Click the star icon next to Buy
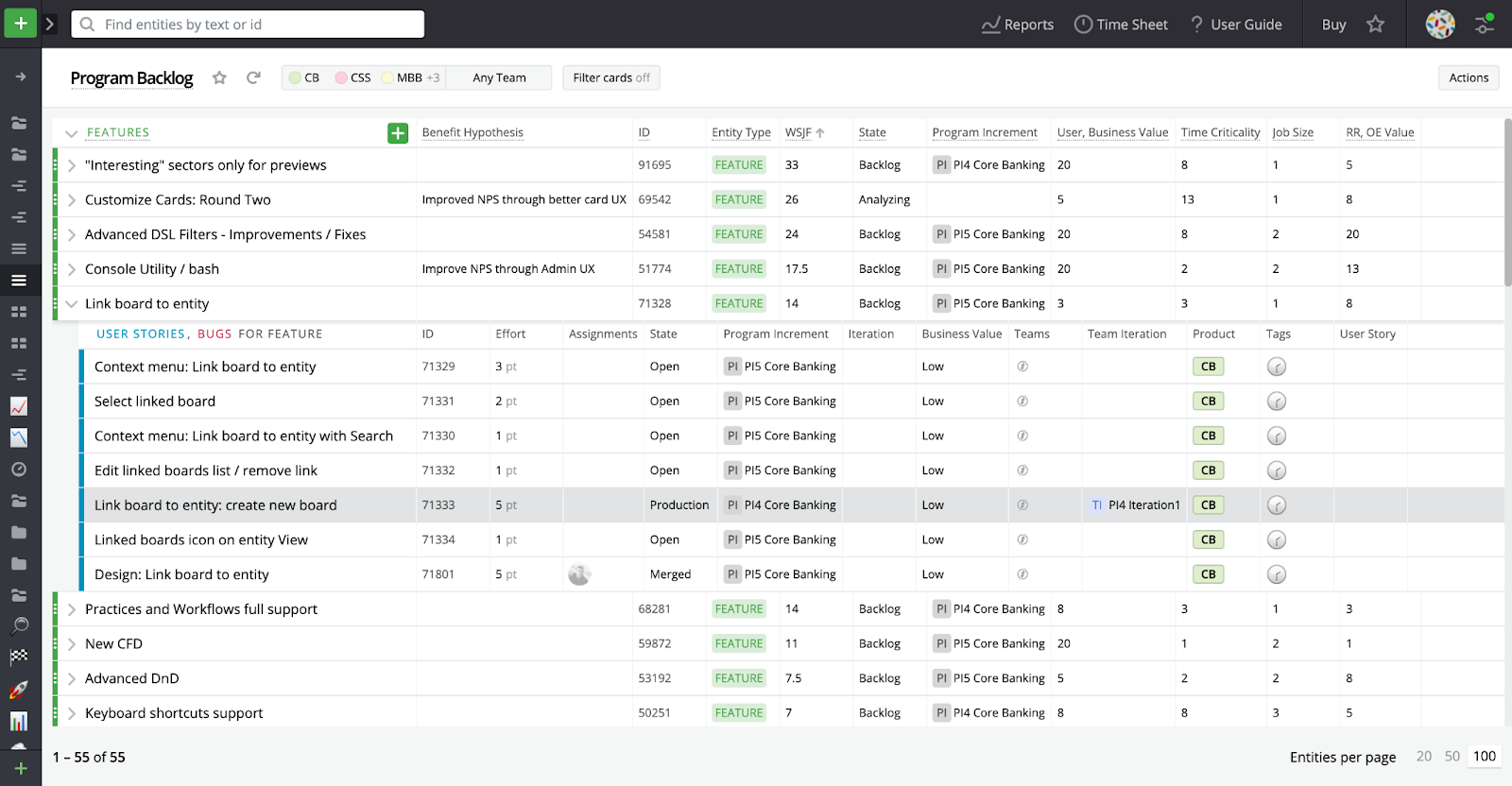The height and width of the screenshot is (786, 1512). (1375, 25)
